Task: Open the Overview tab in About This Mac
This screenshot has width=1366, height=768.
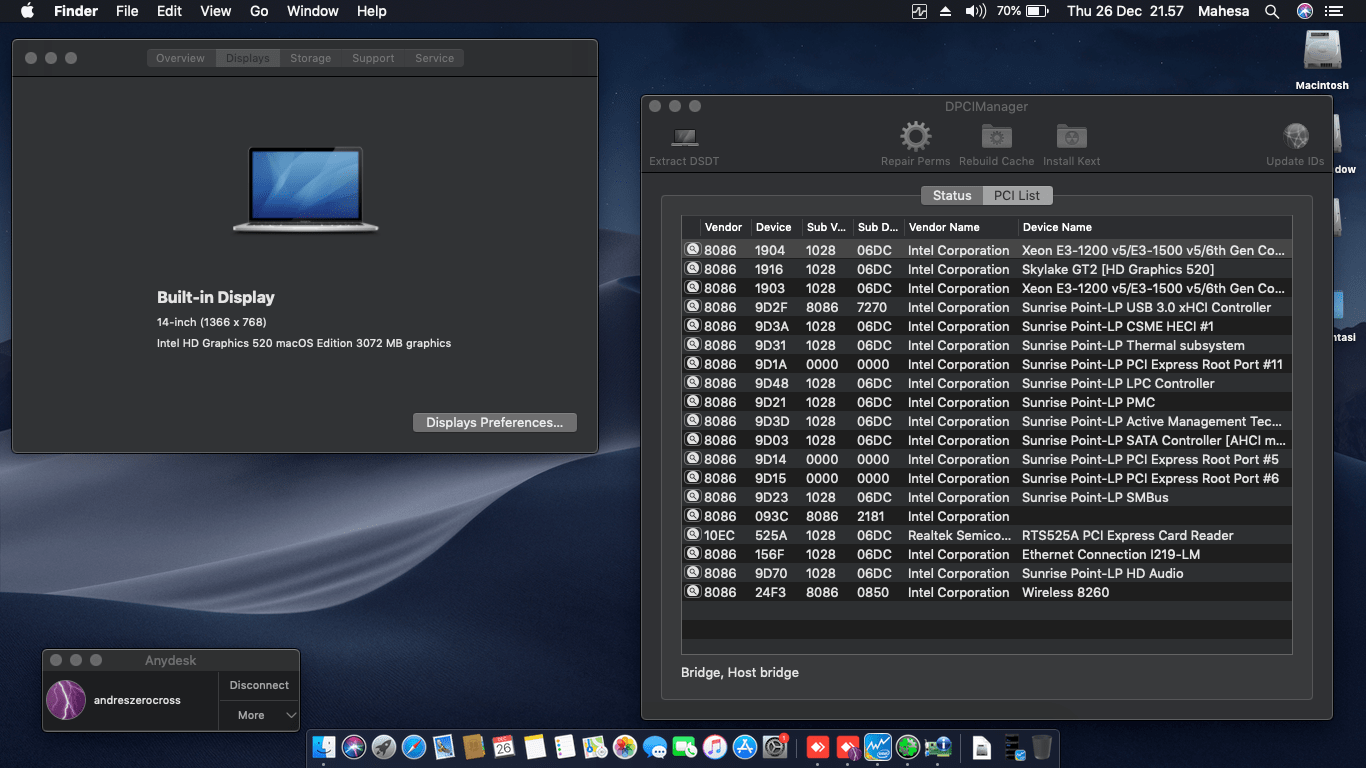Action: 180,58
